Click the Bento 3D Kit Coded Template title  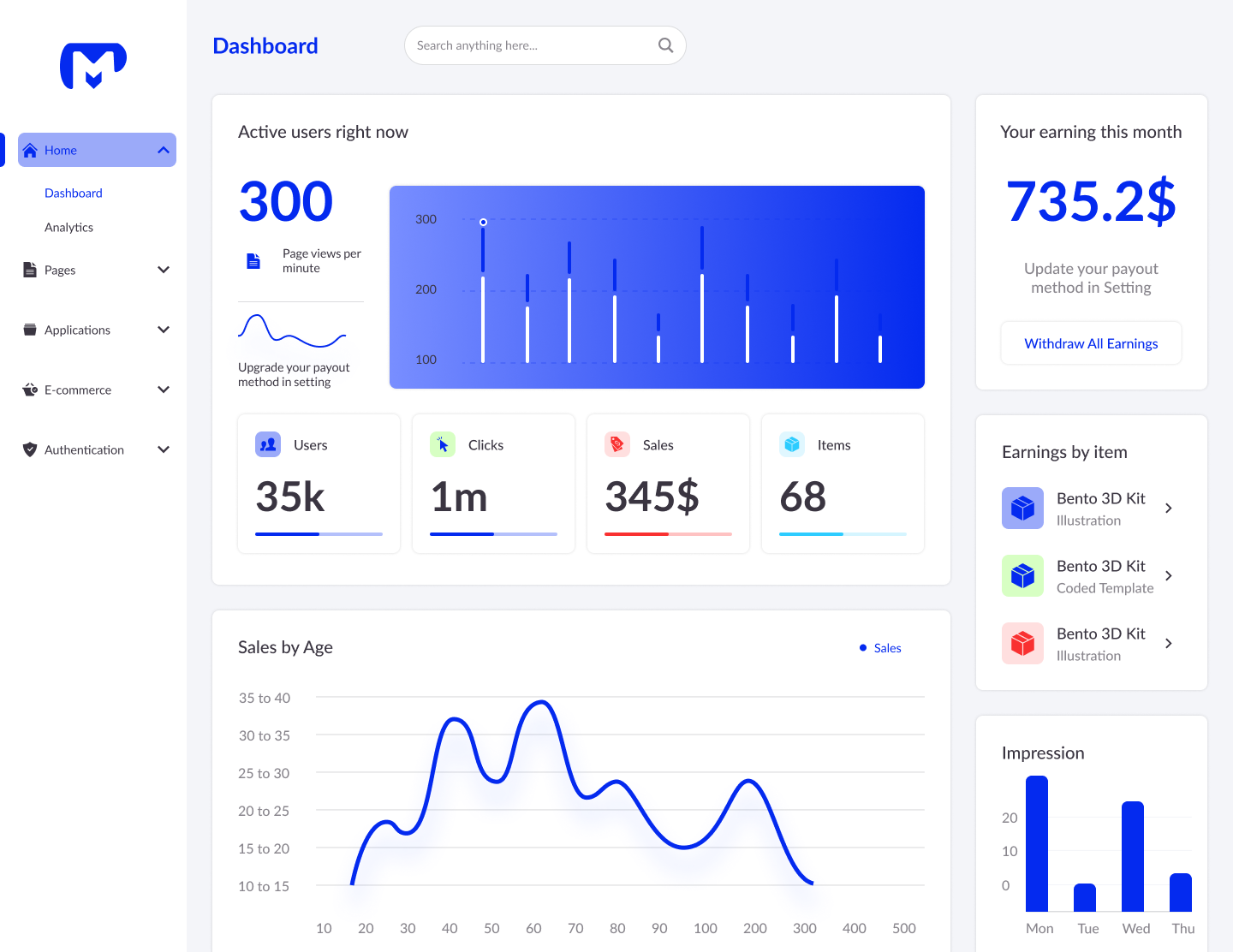[1101, 566]
